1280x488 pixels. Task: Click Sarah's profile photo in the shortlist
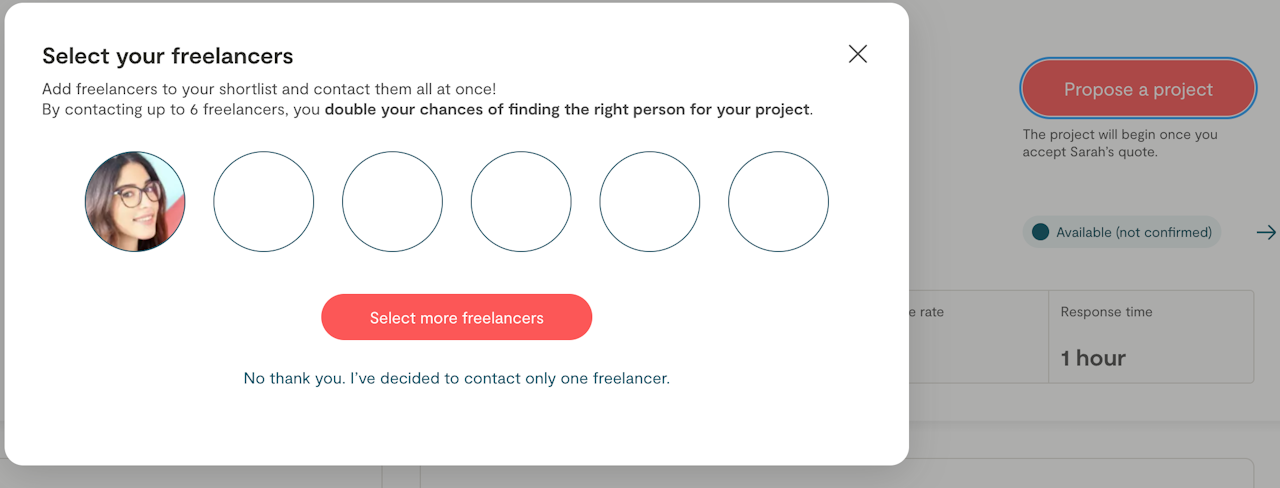click(x=135, y=201)
